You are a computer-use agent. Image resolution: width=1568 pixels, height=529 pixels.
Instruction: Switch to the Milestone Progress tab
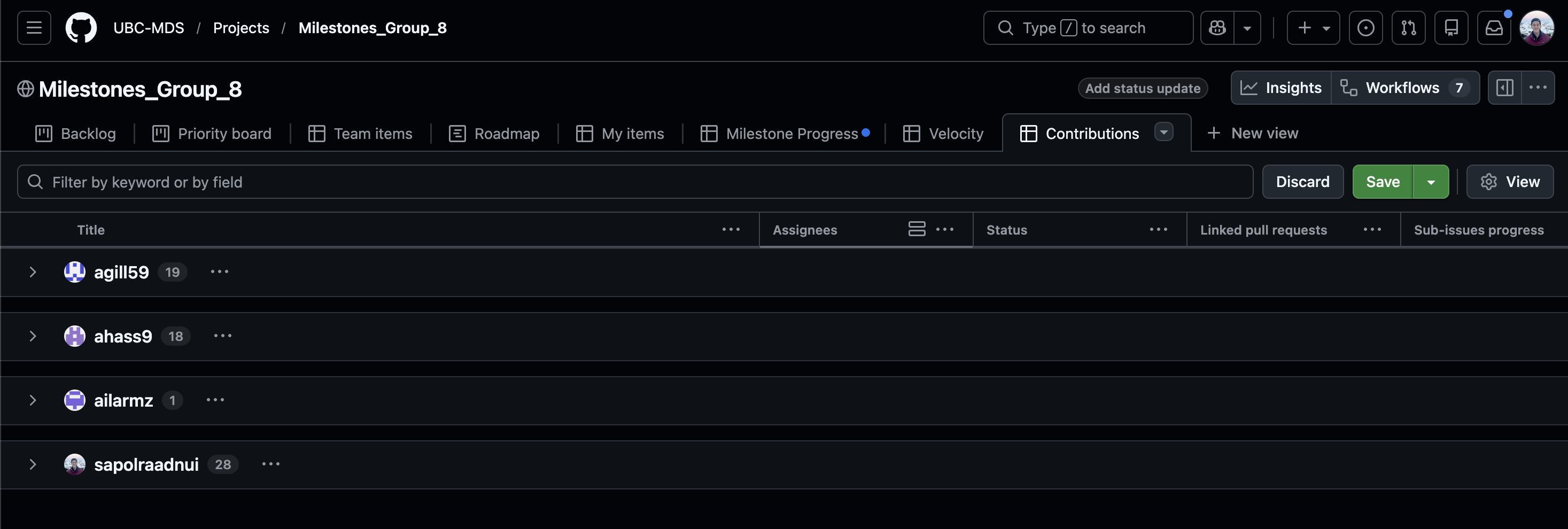click(784, 133)
